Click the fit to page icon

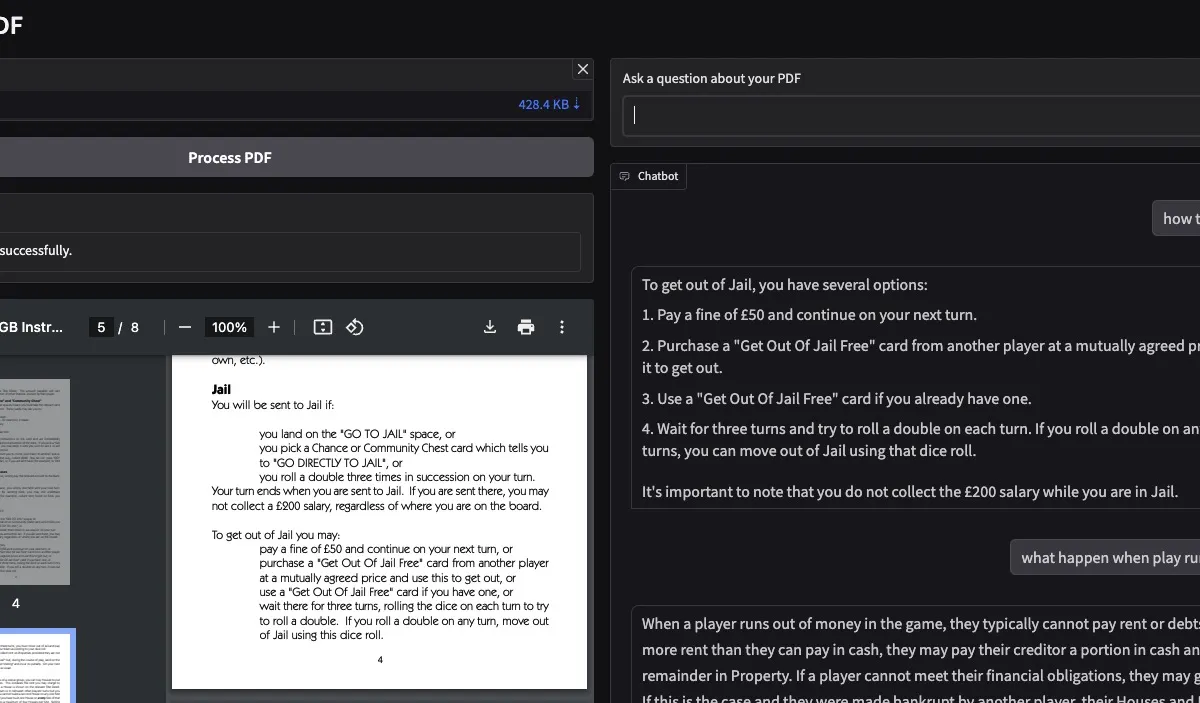tap(322, 327)
